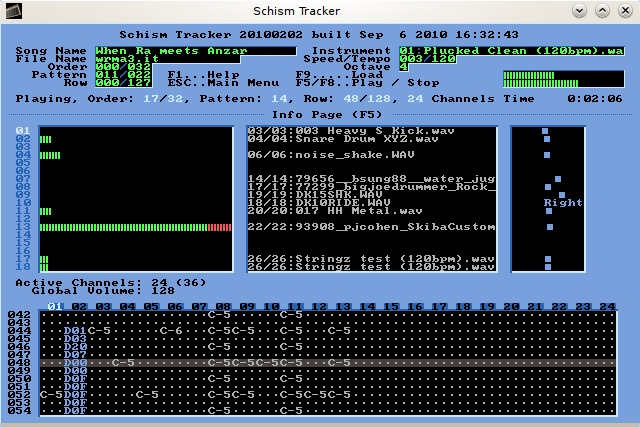The height and width of the screenshot is (427, 640).
Task: Click the '14/14:79656_bsung88_water_jug' entry
Action: [x=371, y=179]
